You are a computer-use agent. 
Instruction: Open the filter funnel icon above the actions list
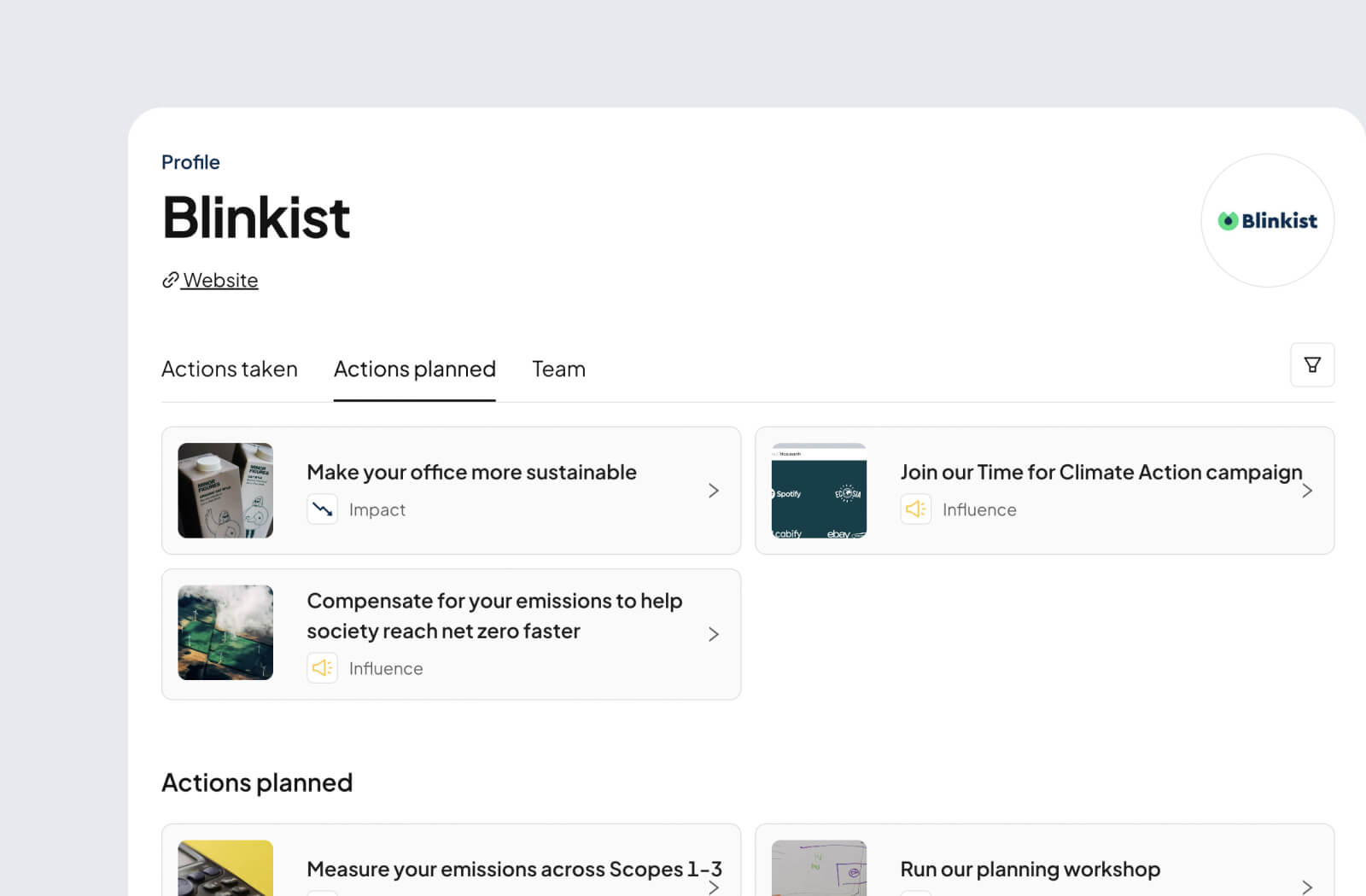click(x=1312, y=364)
